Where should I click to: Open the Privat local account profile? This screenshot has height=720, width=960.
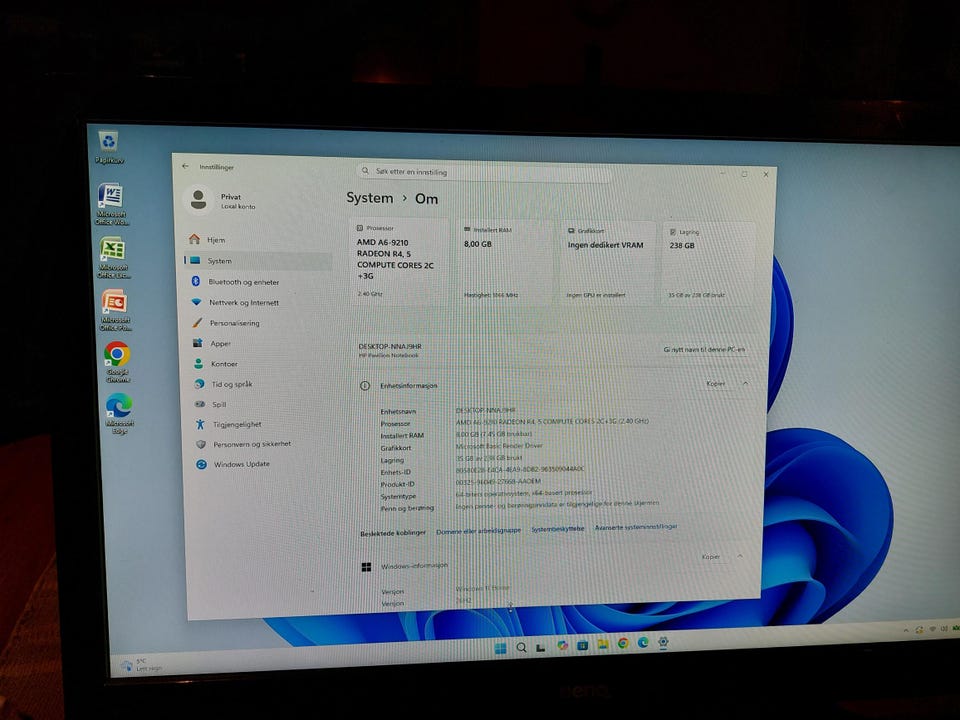coord(223,200)
